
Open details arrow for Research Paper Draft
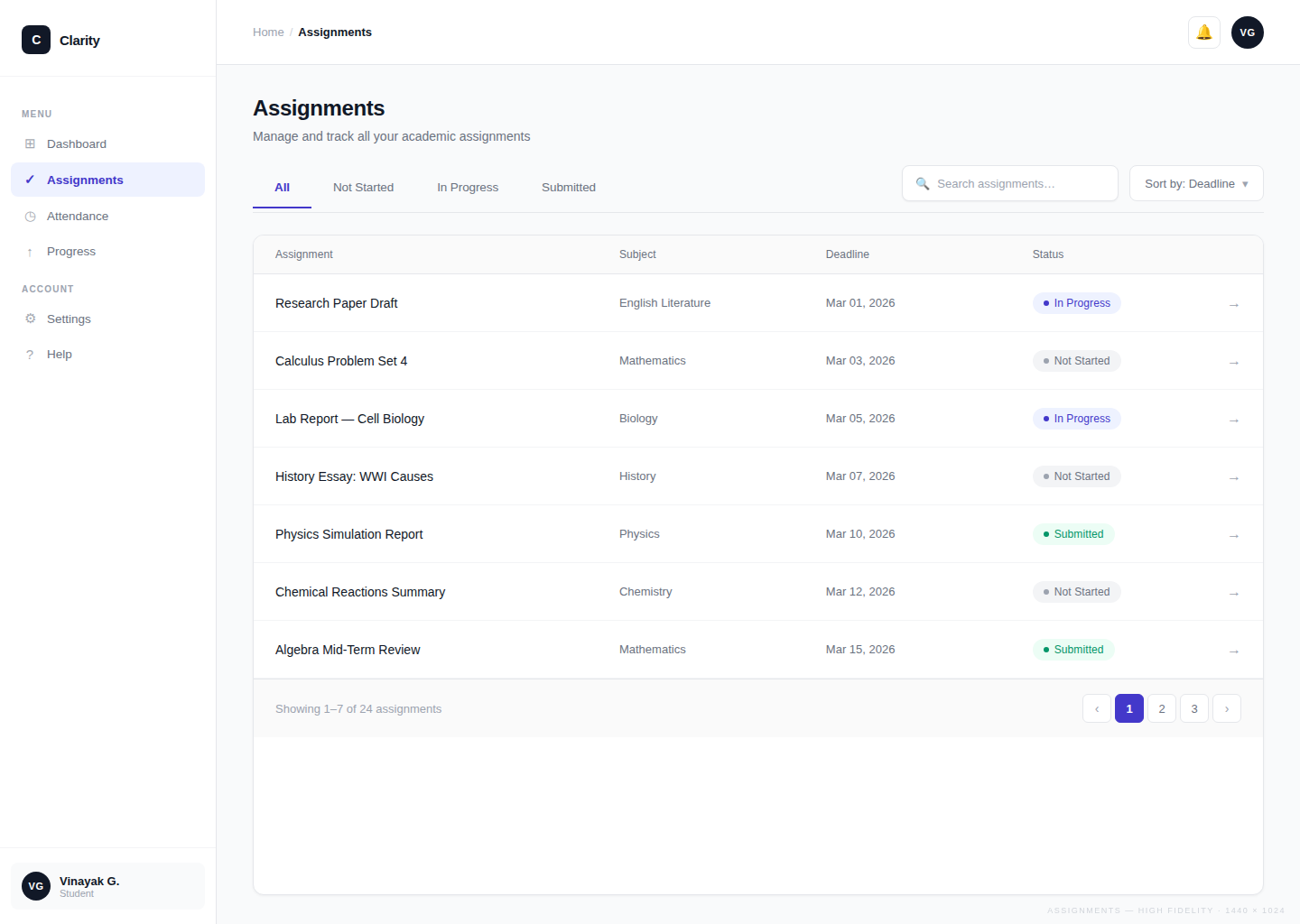(1234, 304)
